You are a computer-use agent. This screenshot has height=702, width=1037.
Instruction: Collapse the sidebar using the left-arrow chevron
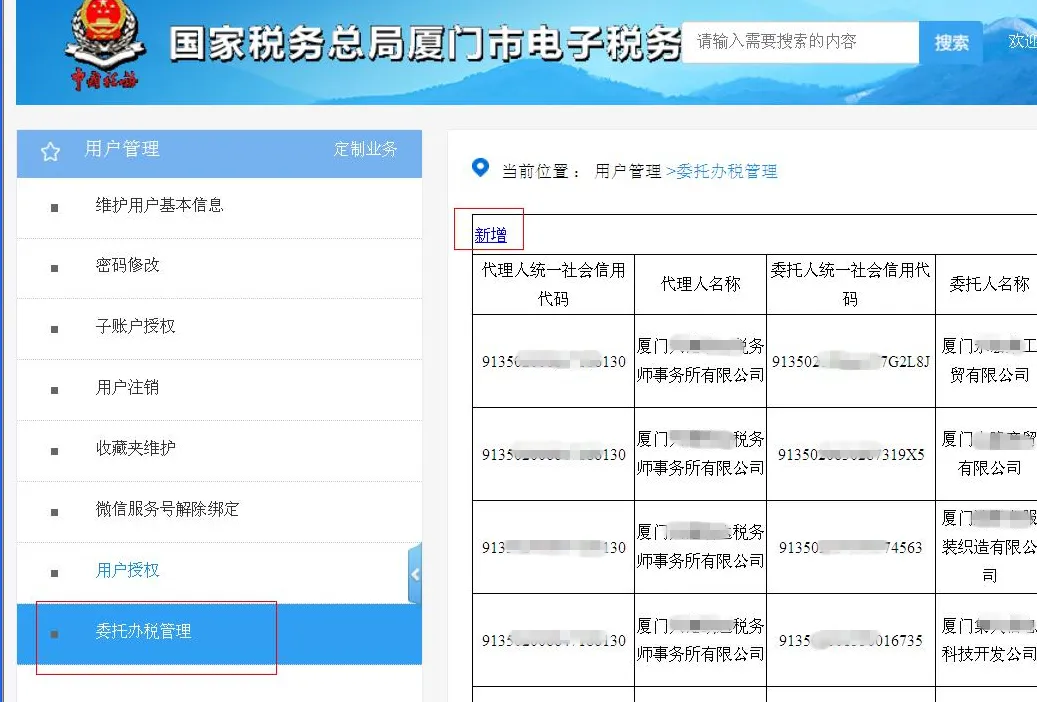[416, 574]
